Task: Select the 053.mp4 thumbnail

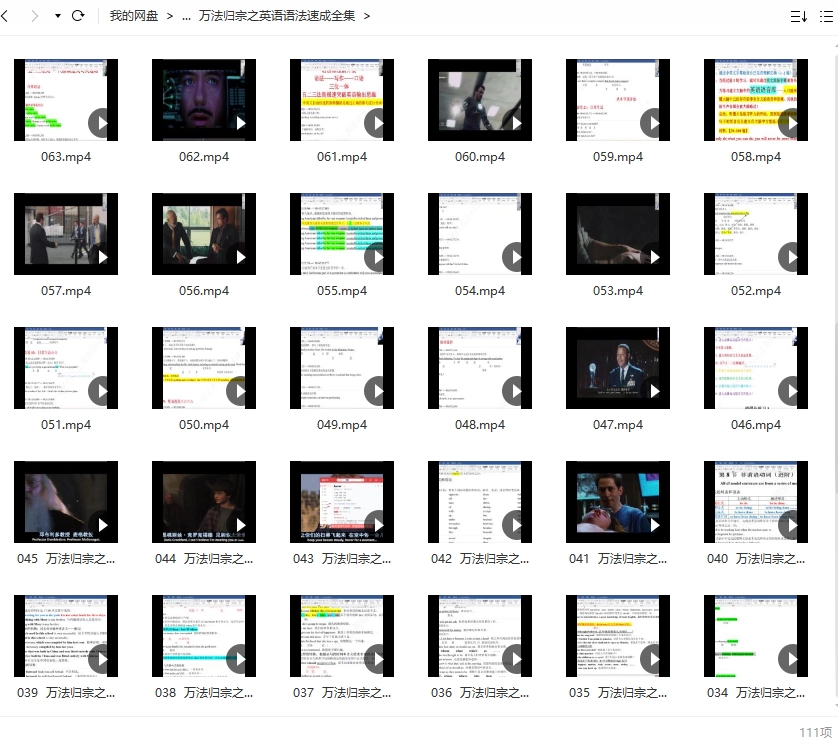Action: [x=618, y=233]
